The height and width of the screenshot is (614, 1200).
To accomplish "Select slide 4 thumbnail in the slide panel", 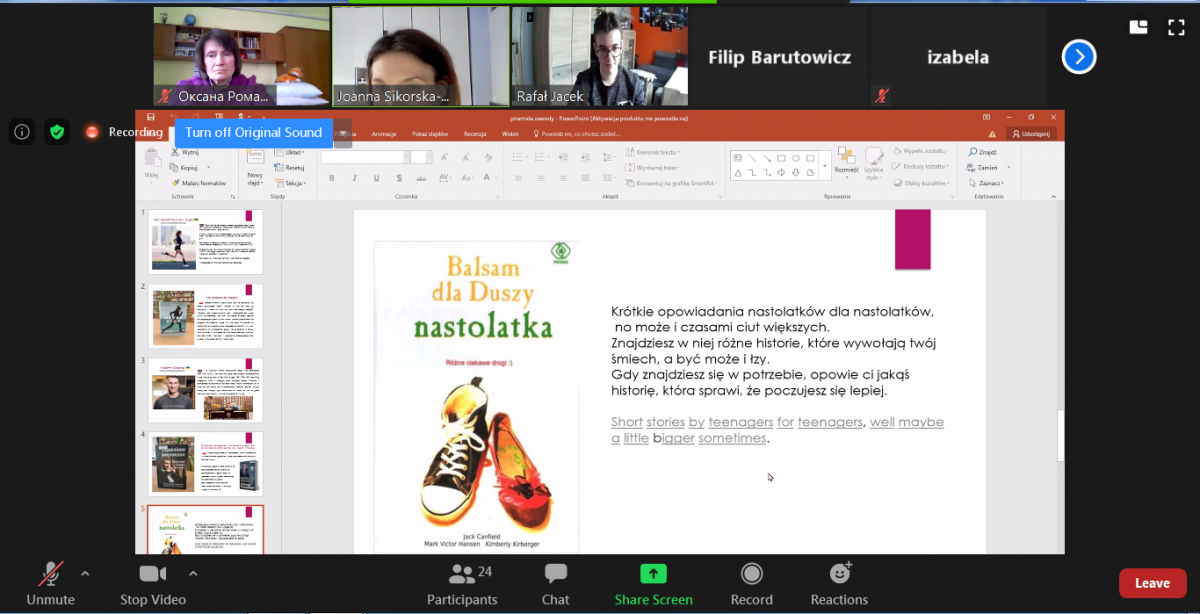I will click(x=206, y=463).
